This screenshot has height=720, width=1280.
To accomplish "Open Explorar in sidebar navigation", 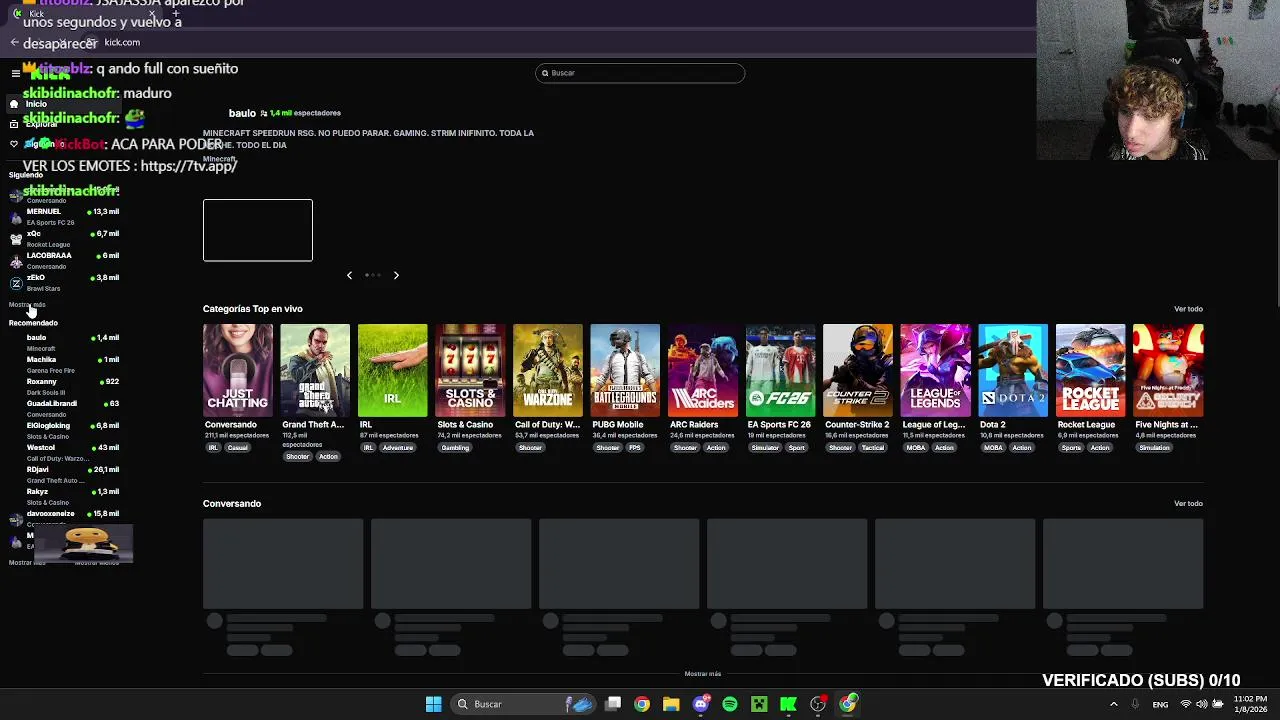I will pyautogui.click(x=41, y=124).
